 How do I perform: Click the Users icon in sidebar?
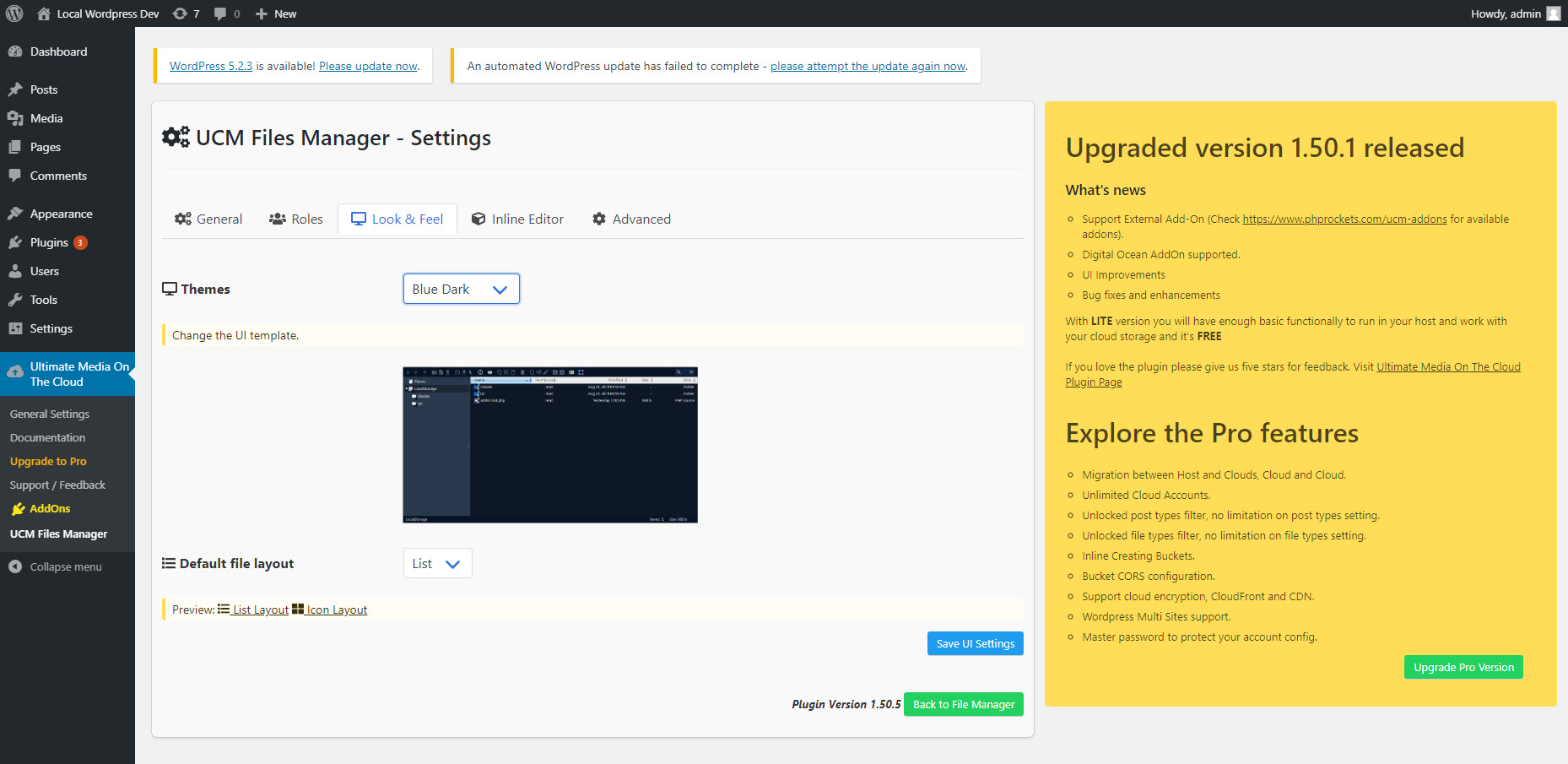[x=15, y=271]
